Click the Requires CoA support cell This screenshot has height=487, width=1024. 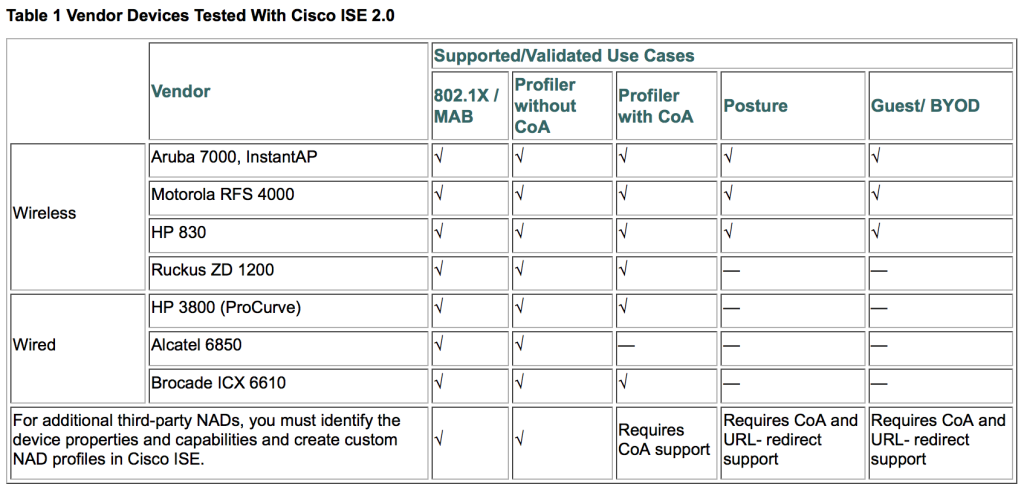(664, 440)
